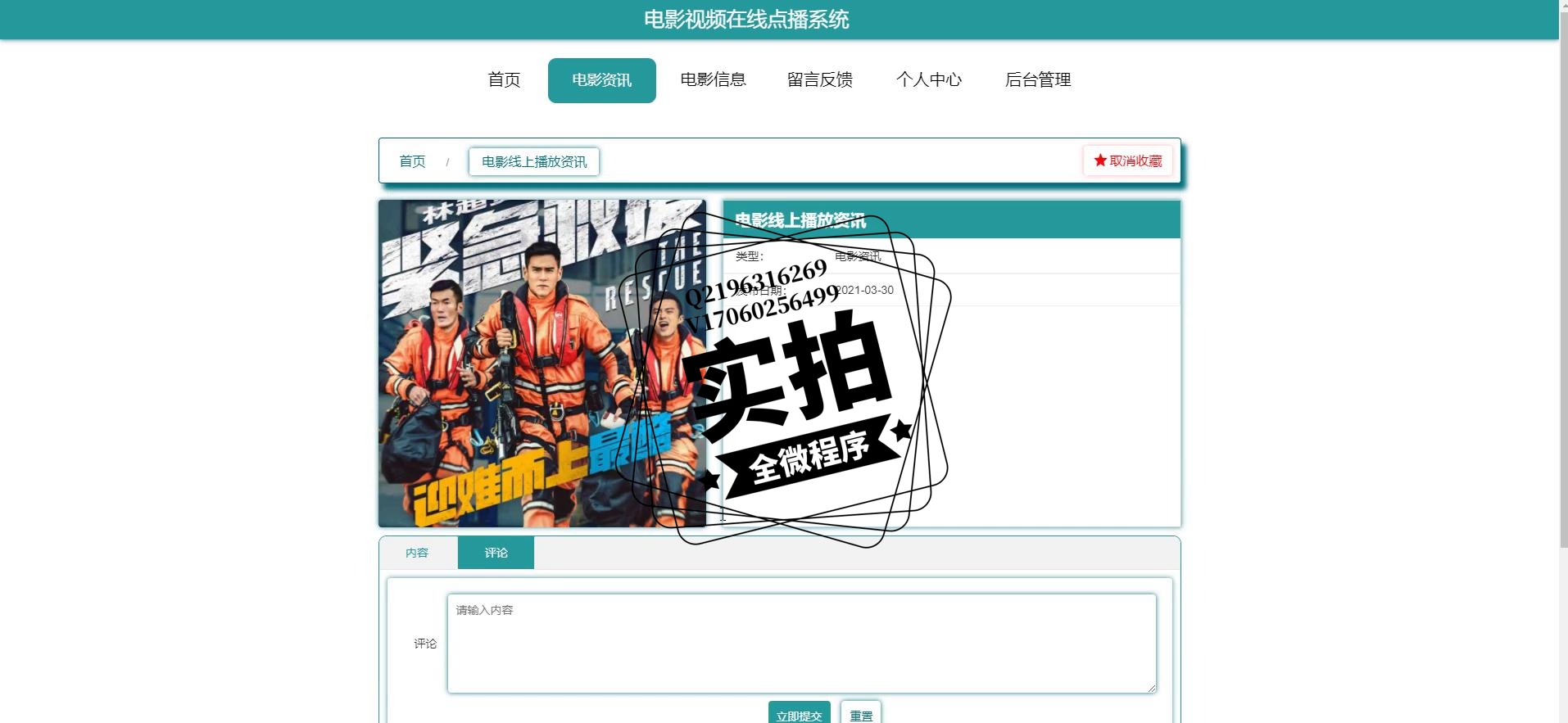Click the 电影视频在线点播系统 header title
The height and width of the screenshot is (723, 1568).
coord(746,19)
